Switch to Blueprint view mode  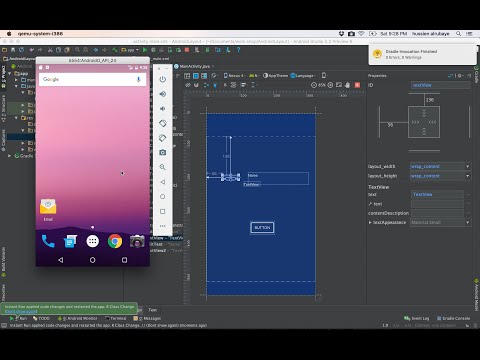[x=196, y=76]
